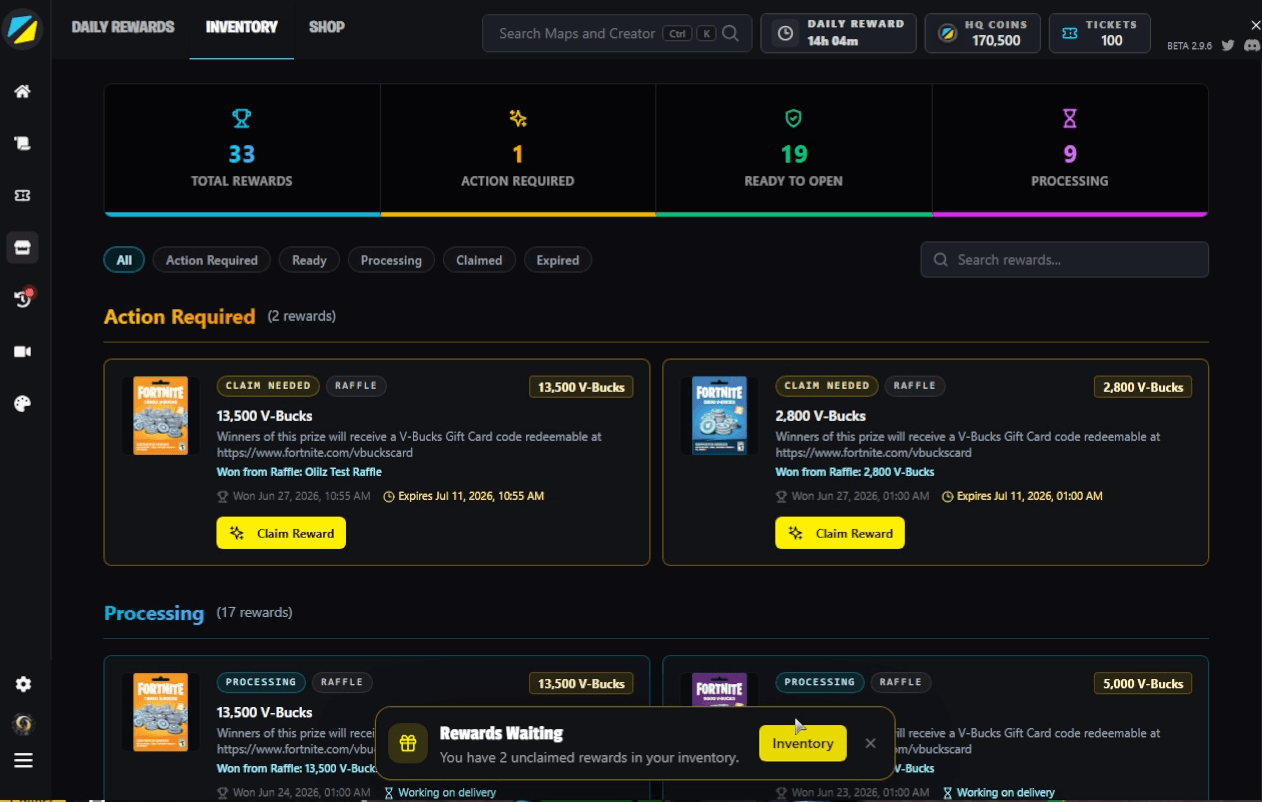This screenshot has height=802, width=1262.
Task: Click the Discord icon at top right
Action: [x=1251, y=46]
